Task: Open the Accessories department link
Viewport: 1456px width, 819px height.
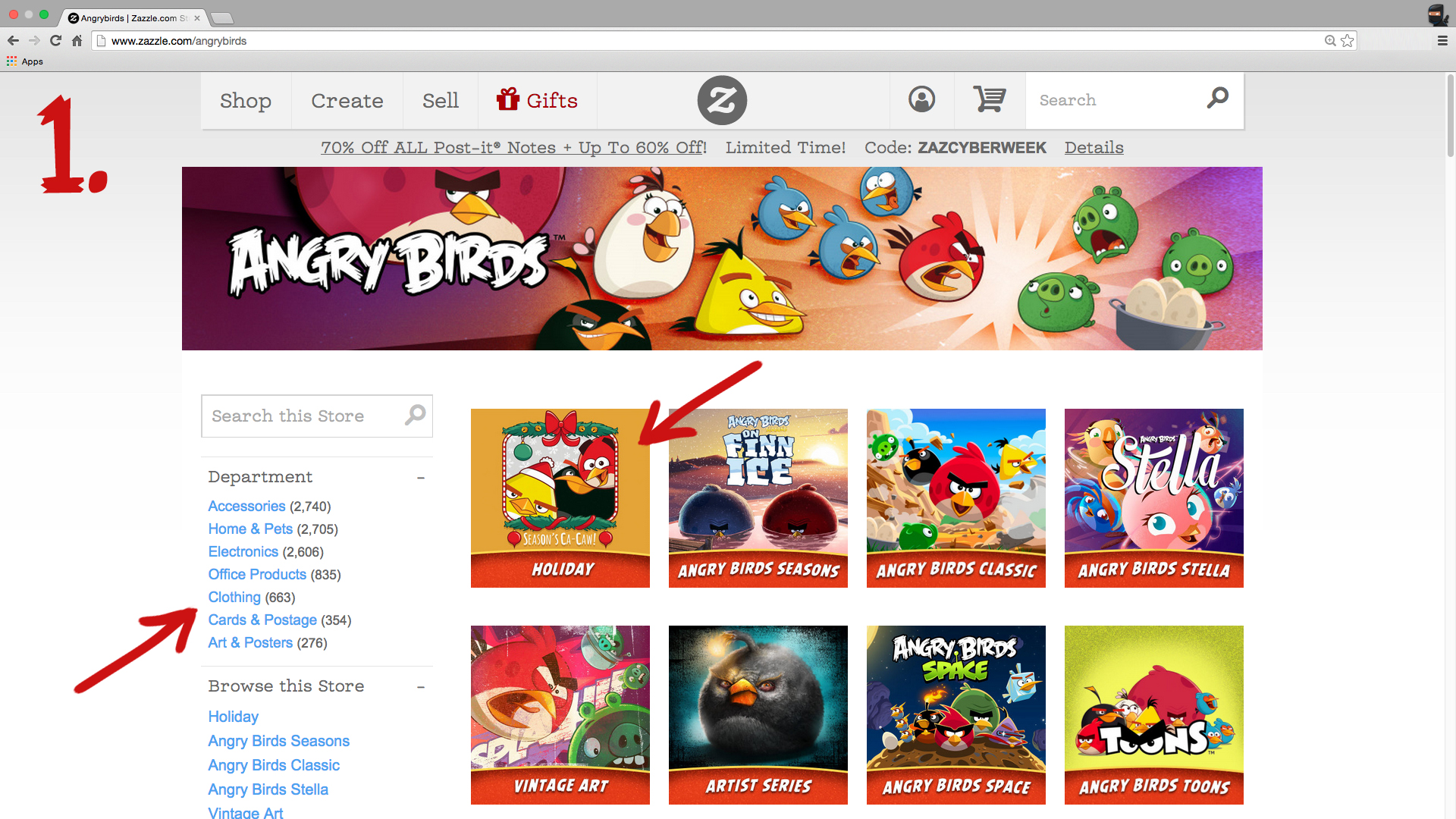Action: [246, 506]
